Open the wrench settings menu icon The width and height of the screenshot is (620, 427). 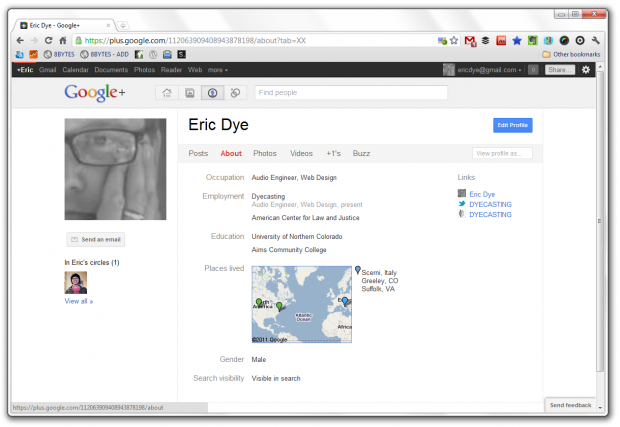click(x=595, y=40)
